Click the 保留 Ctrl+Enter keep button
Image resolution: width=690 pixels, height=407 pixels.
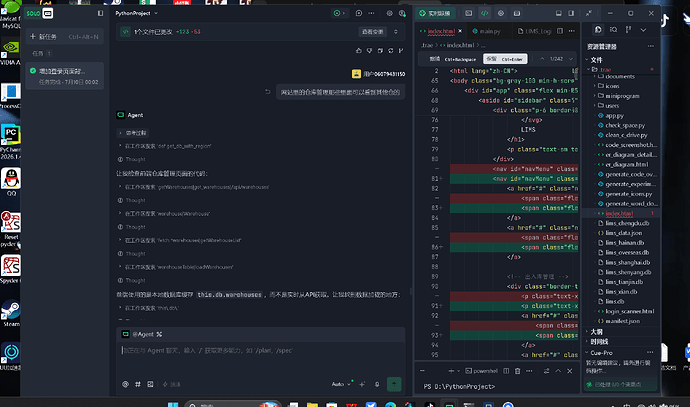tap(505, 59)
